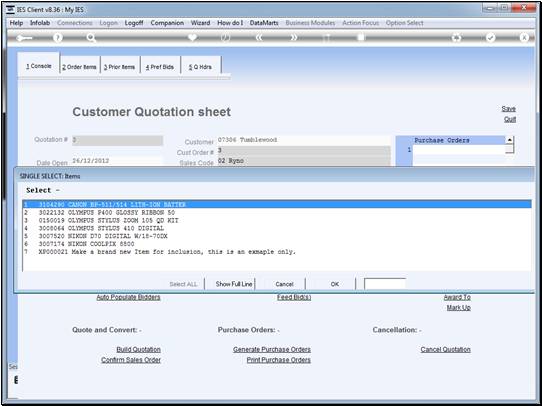Click the magnifying glass search icon
This screenshot has width=542, height=406.
coord(91,38)
